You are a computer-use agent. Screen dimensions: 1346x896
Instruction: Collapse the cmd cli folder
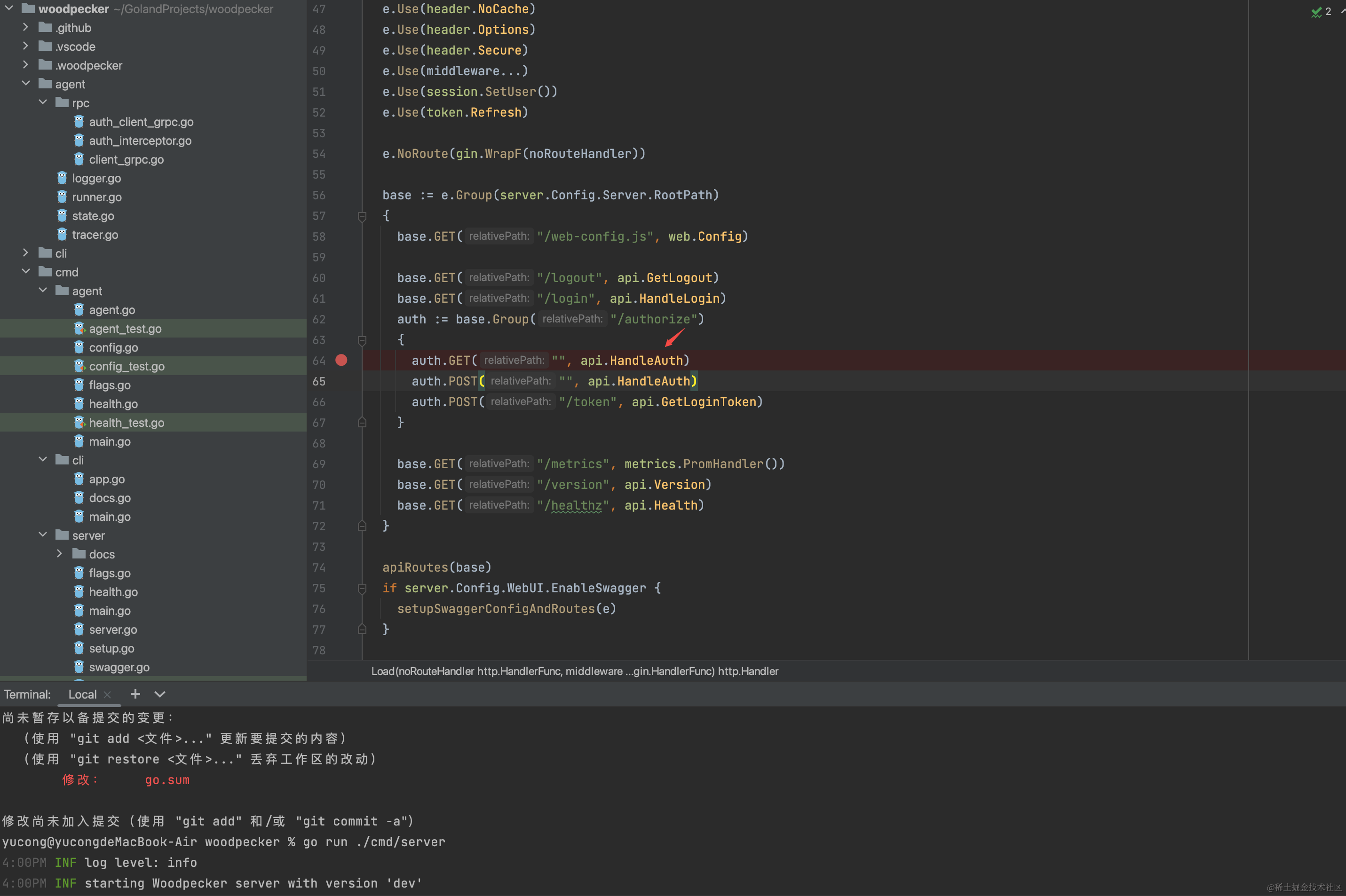(x=43, y=459)
